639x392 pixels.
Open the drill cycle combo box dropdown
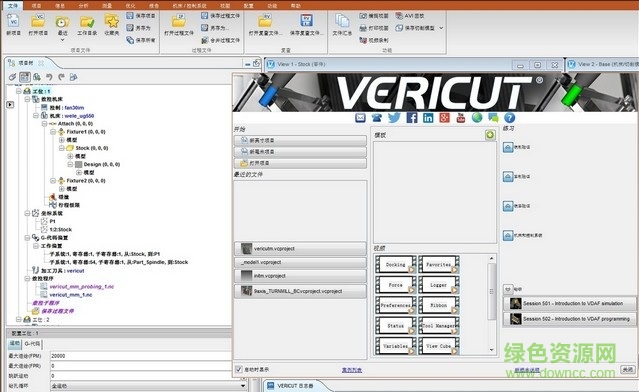coord(243,385)
